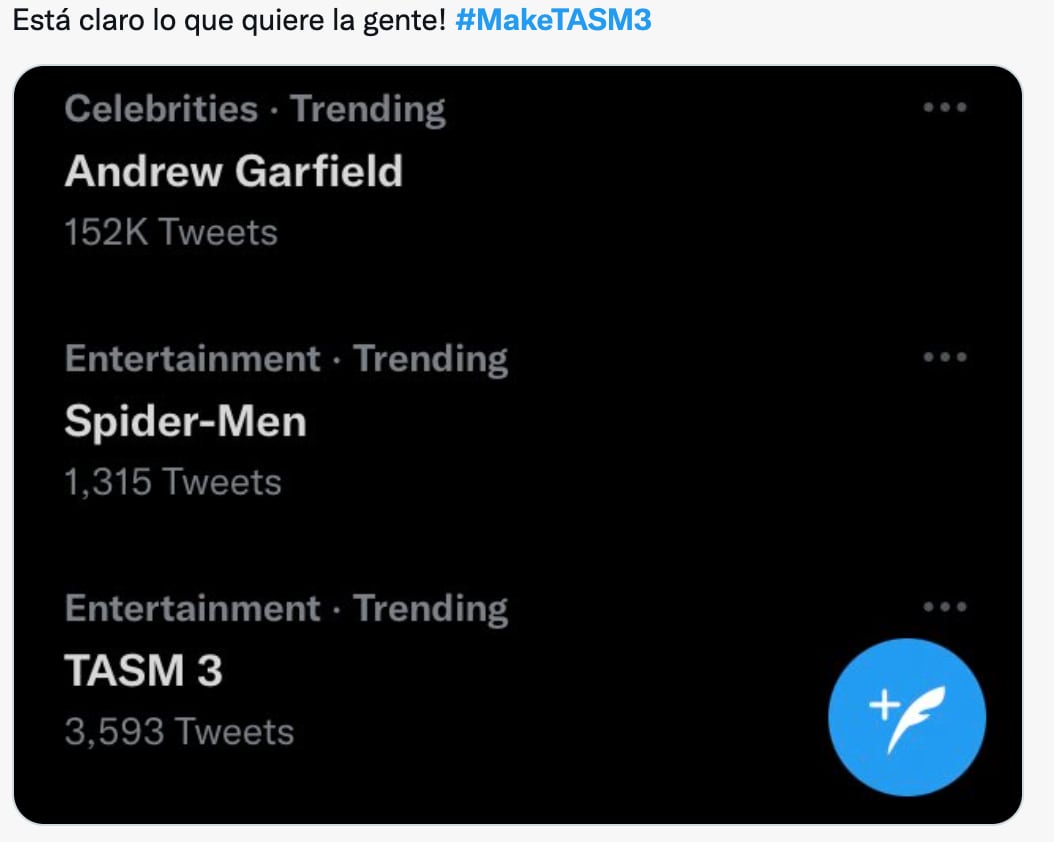This screenshot has height=842, width=1054.
Task: Select the TASM 3 trending topic
Action: tap(143, 671)
